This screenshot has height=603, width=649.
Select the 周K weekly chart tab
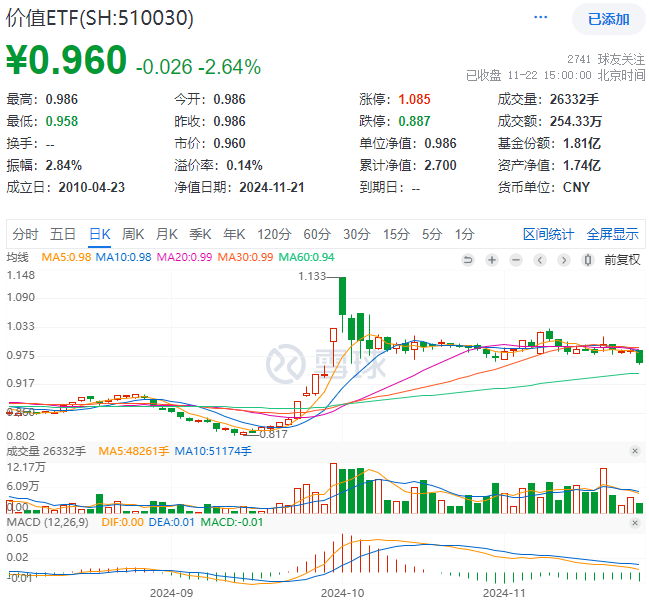(x=133, y=234)
